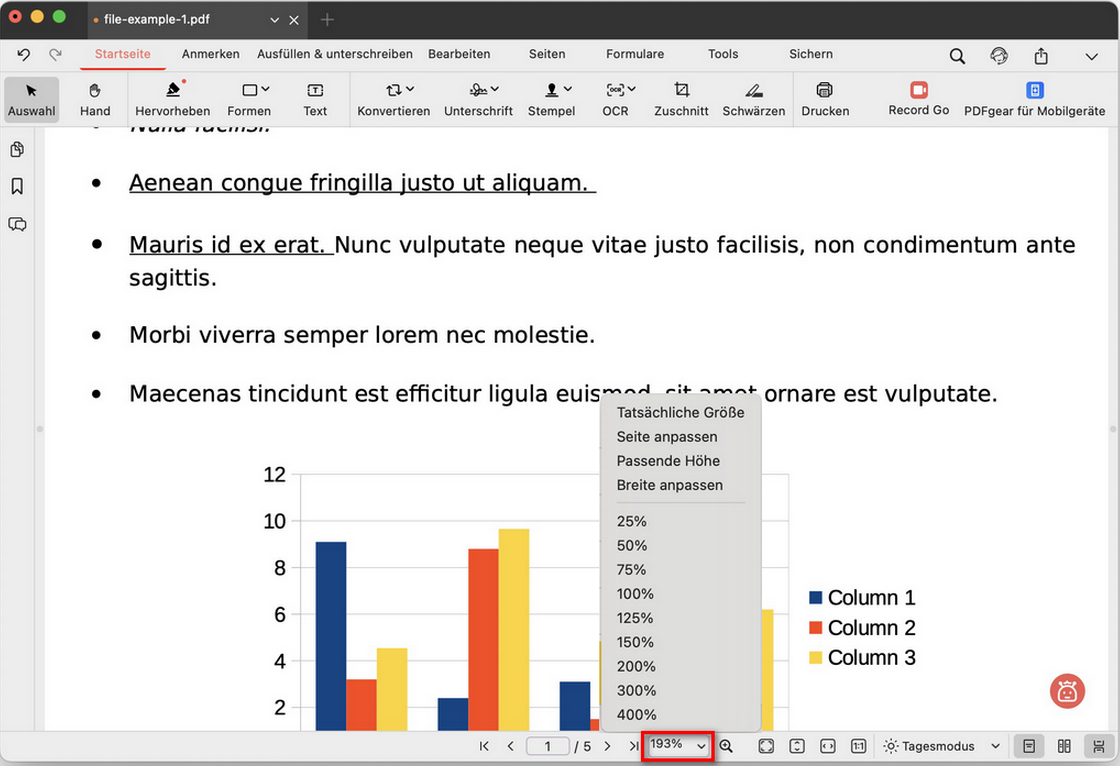Click the page number input field
Screen dimensions: 1120x766
pos(547,746)
